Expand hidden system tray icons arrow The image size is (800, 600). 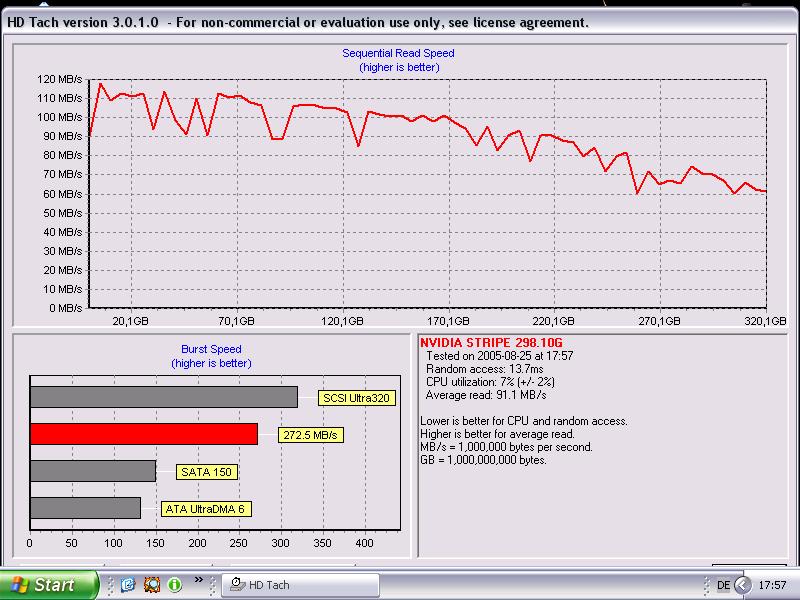tap(743, 585)
